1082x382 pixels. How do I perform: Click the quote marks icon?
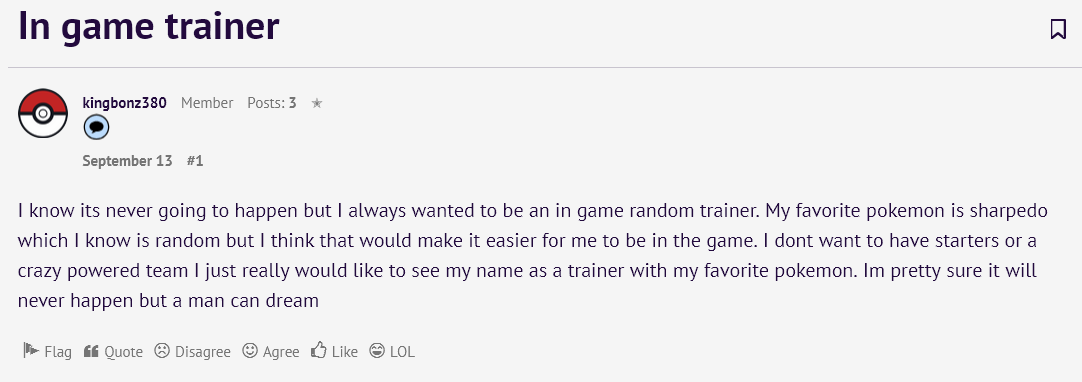coord(91,351)
